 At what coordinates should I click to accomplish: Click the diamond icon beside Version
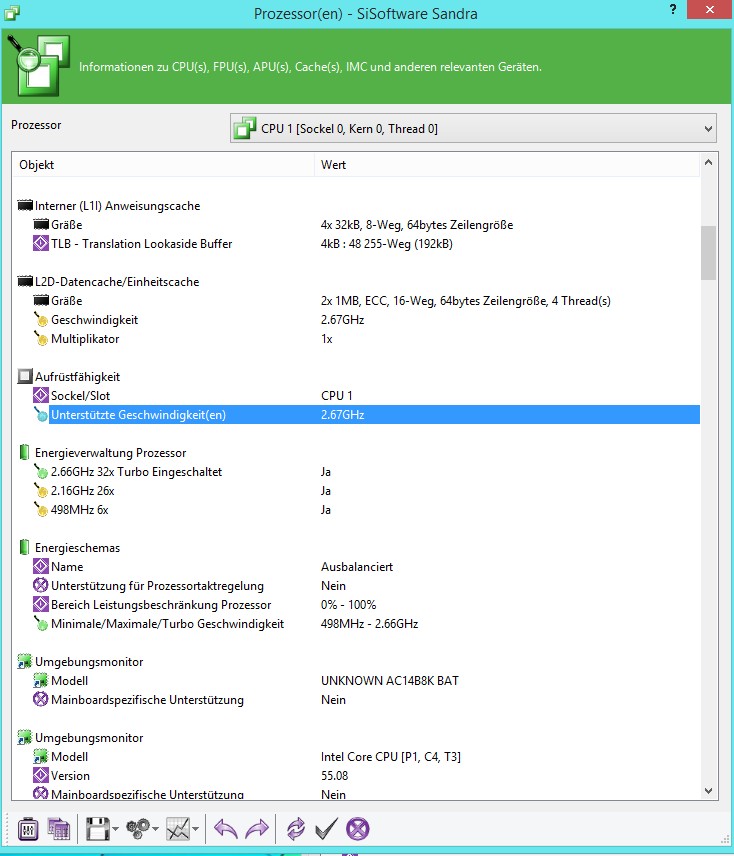[41, 775]
